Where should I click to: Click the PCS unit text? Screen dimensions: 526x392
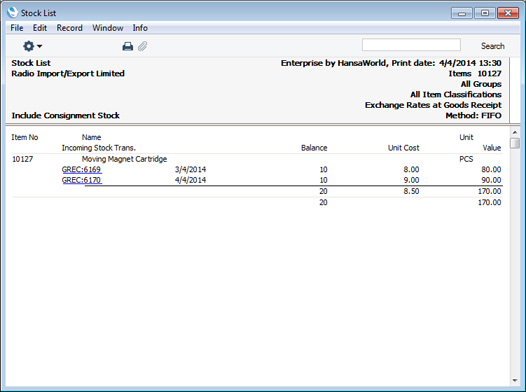tap(466, 159)
